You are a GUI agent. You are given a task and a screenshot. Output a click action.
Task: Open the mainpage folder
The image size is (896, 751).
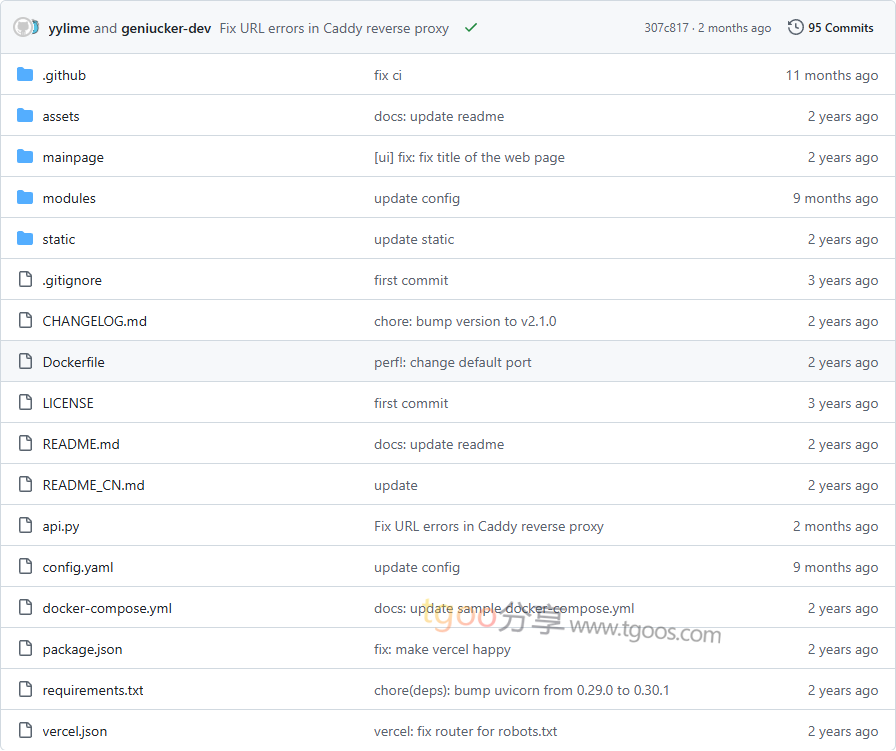(73, 157)
